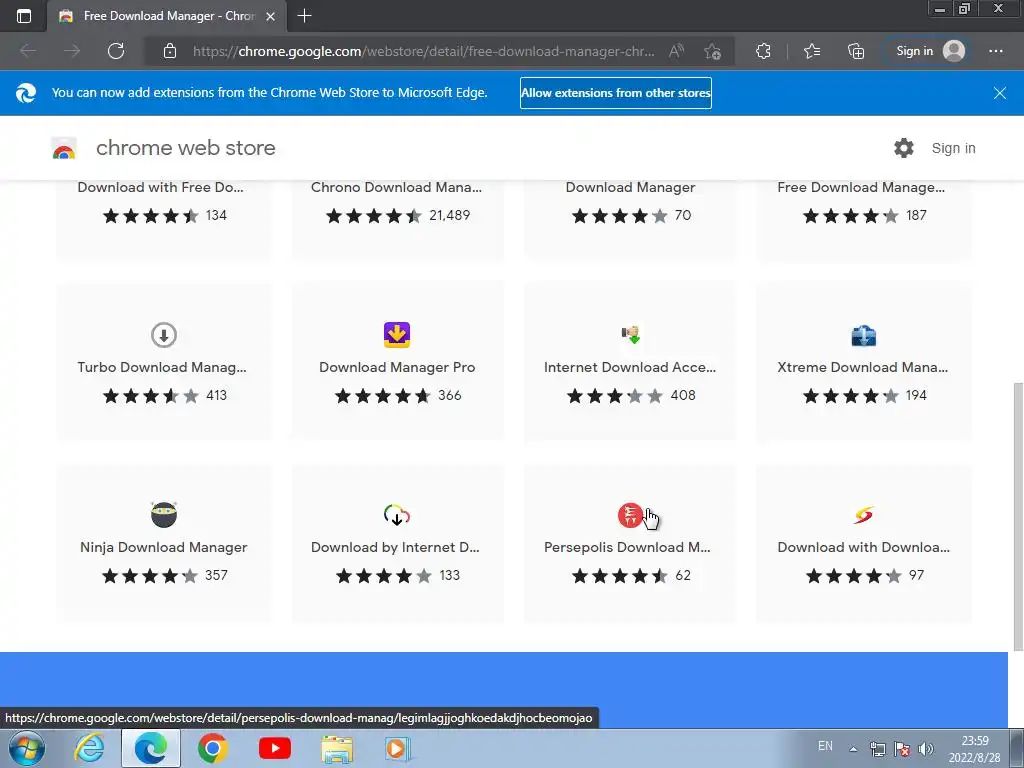Click the address bar URL field
Image resolution: width=1024 pixels, height=768 pixels.
click(423, 51)
